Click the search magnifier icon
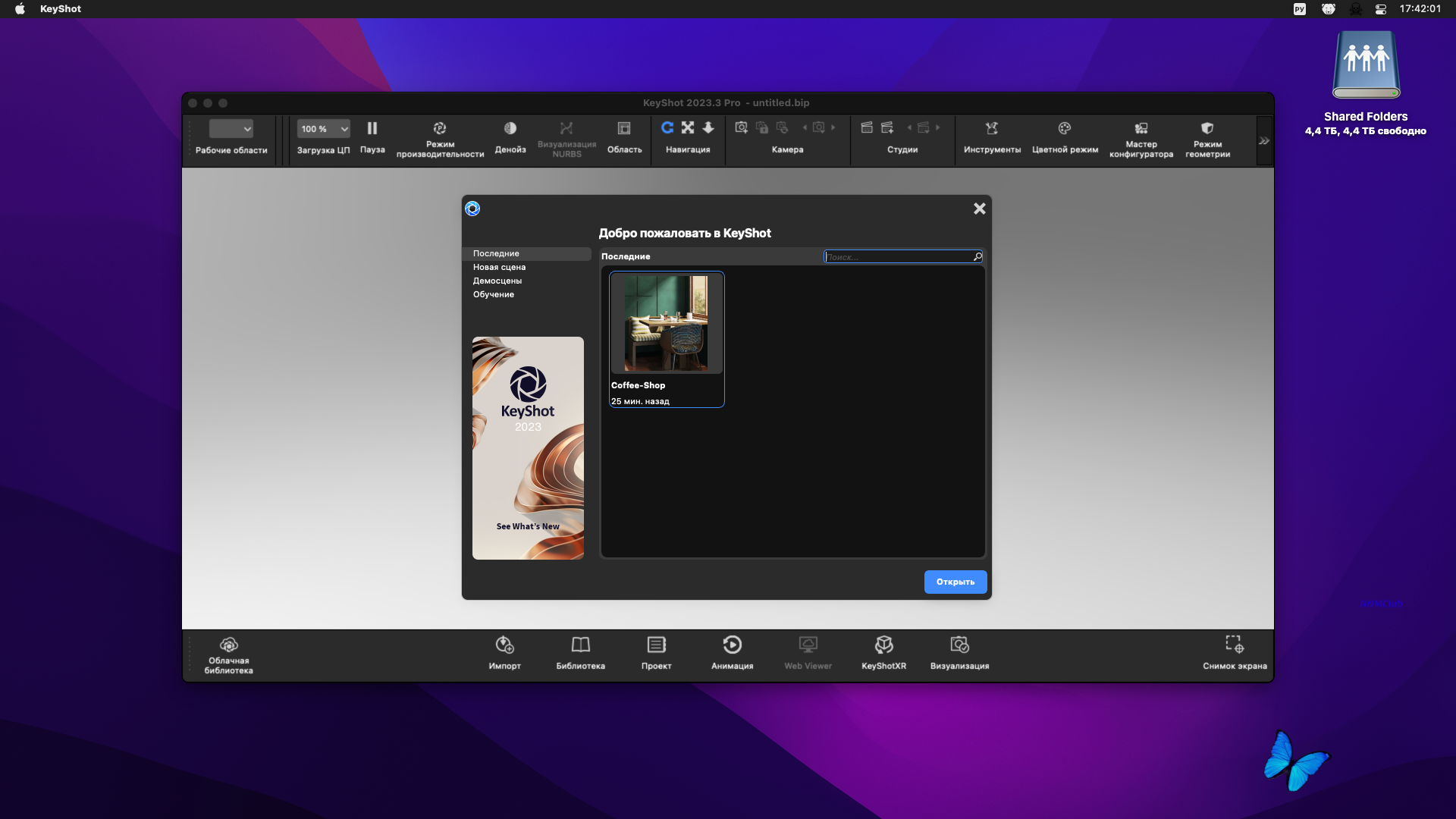 tap(977, 257)
